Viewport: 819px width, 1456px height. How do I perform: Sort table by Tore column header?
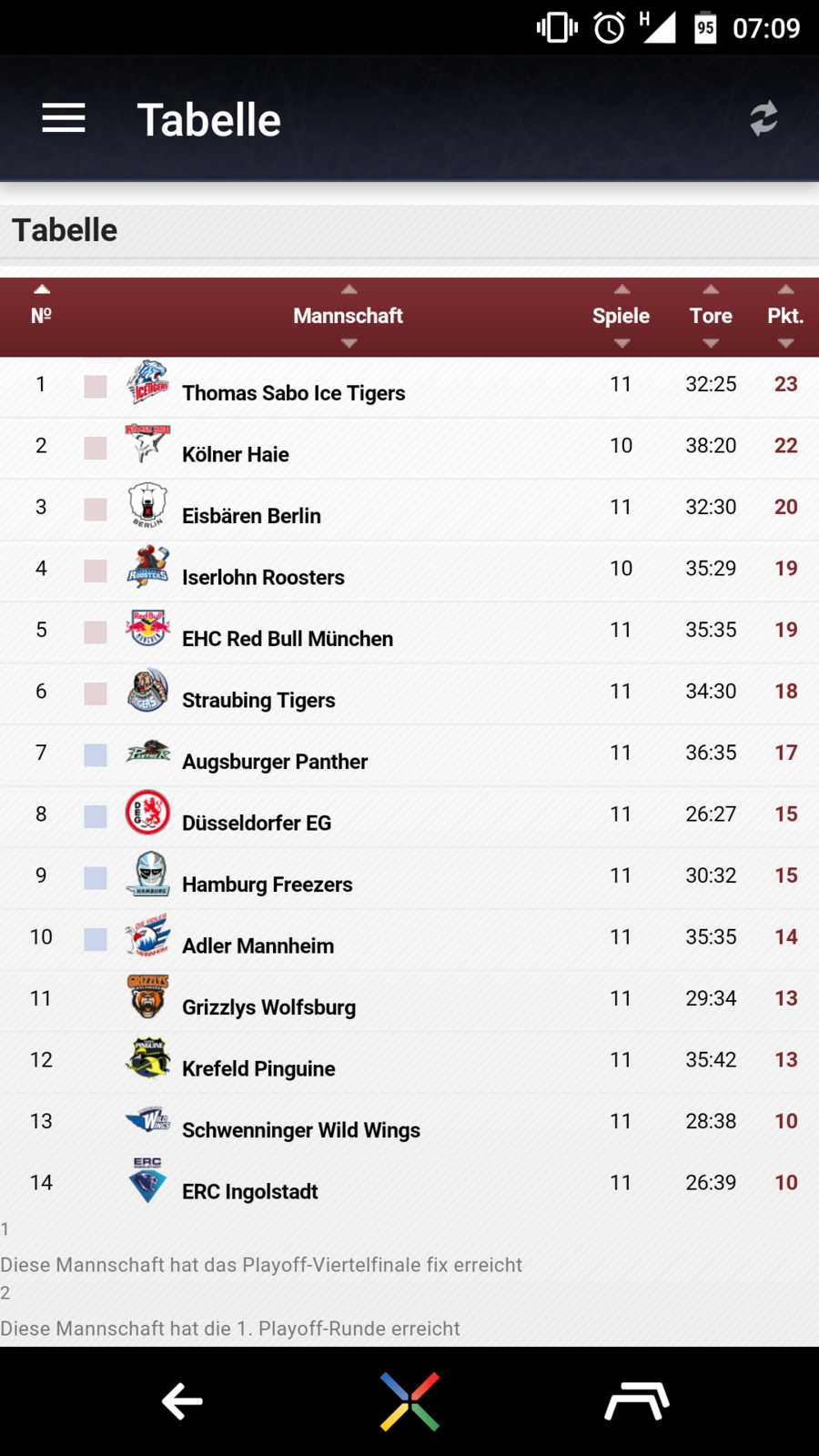(711, 316)
